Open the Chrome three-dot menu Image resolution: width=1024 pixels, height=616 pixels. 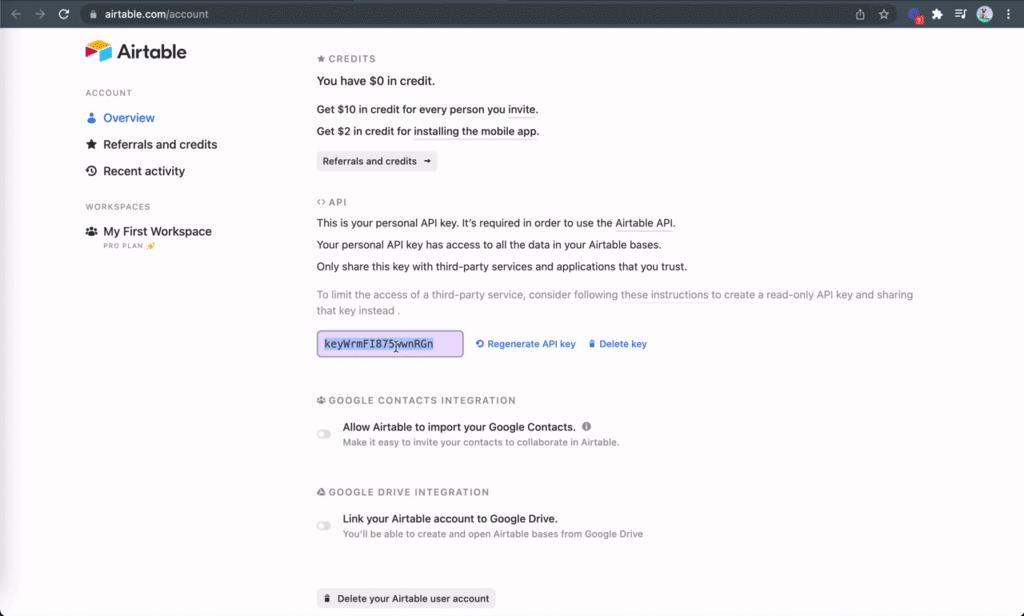click(1008, 14)
